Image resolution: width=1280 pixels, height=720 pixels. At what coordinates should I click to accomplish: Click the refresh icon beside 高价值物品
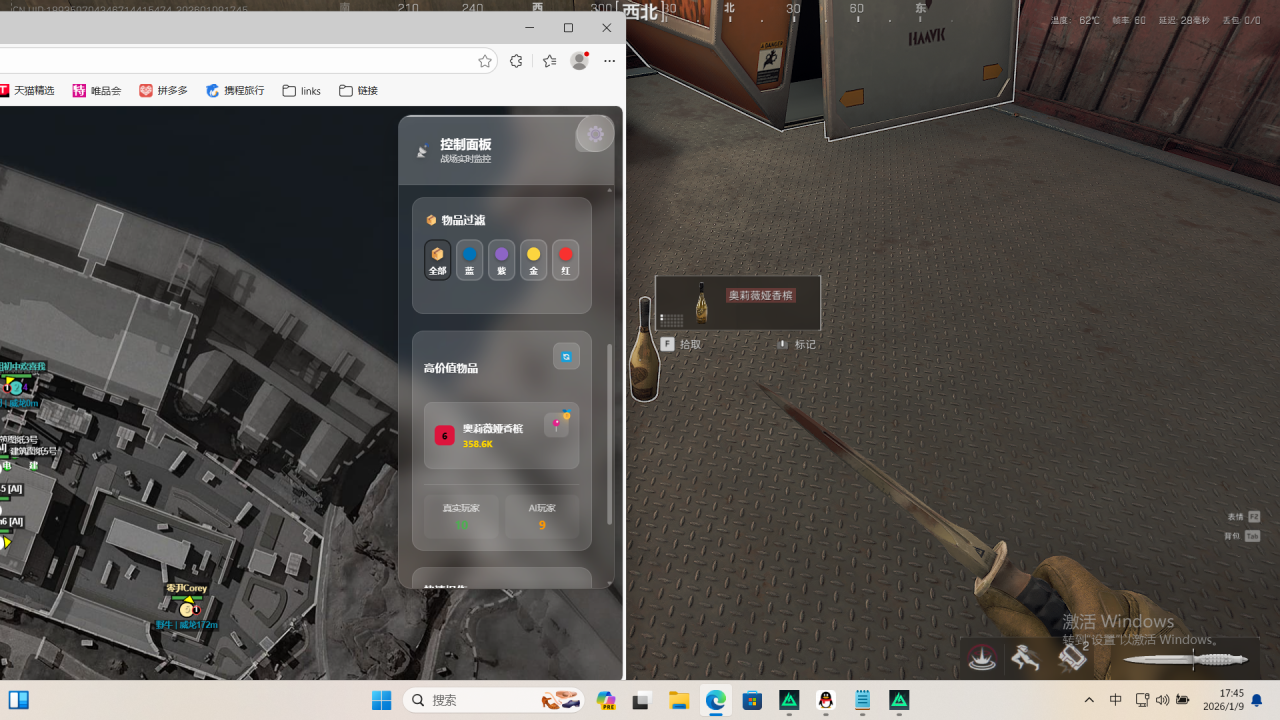566,356
